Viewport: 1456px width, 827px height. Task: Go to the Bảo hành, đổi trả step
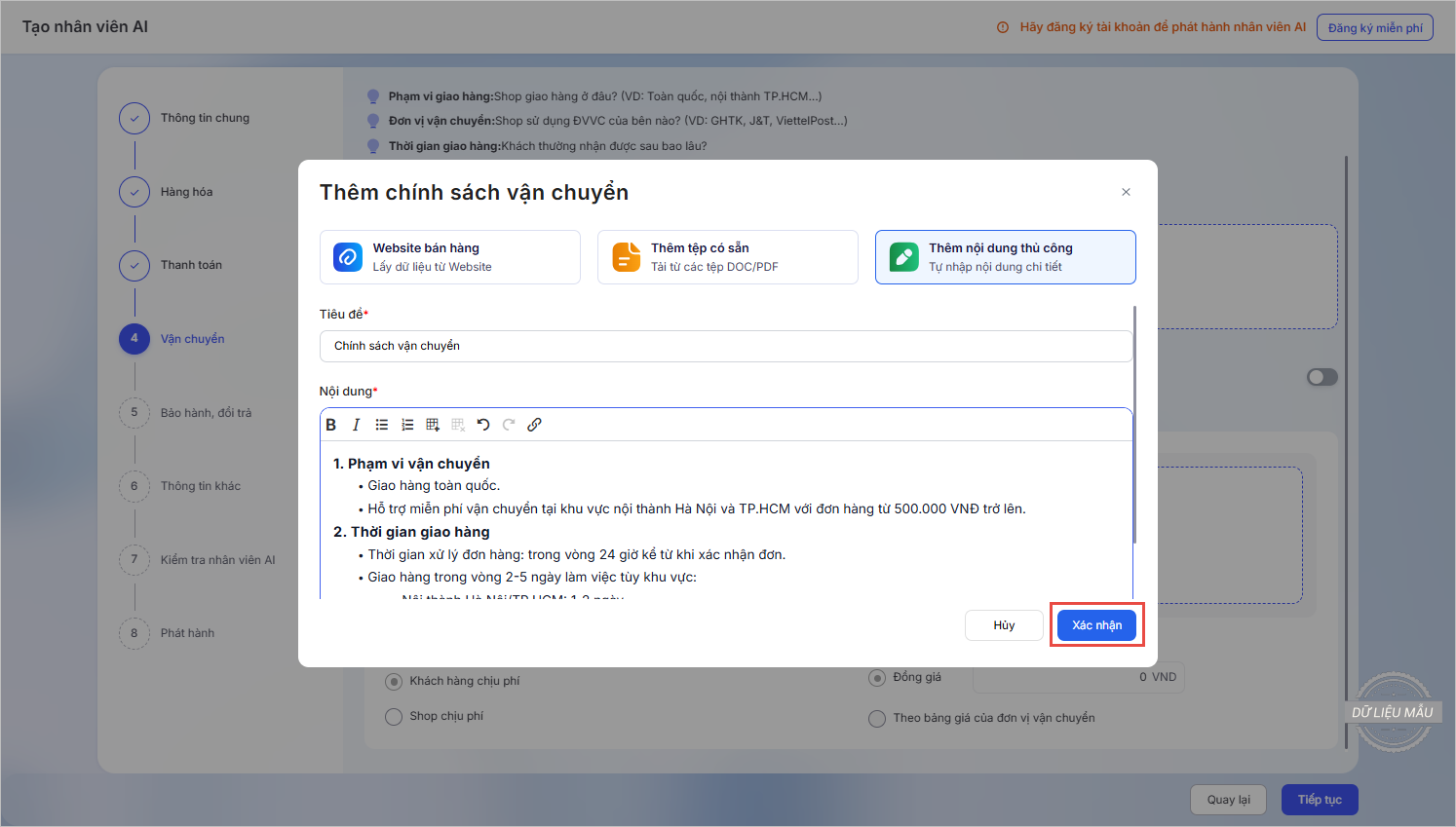point(206,413)
